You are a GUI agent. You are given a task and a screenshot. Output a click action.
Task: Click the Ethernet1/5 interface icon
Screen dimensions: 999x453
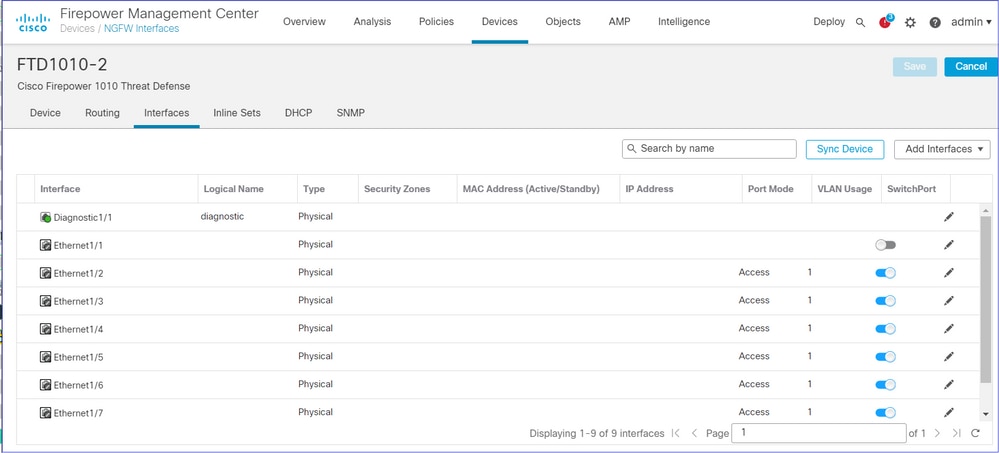click(45, 357)
